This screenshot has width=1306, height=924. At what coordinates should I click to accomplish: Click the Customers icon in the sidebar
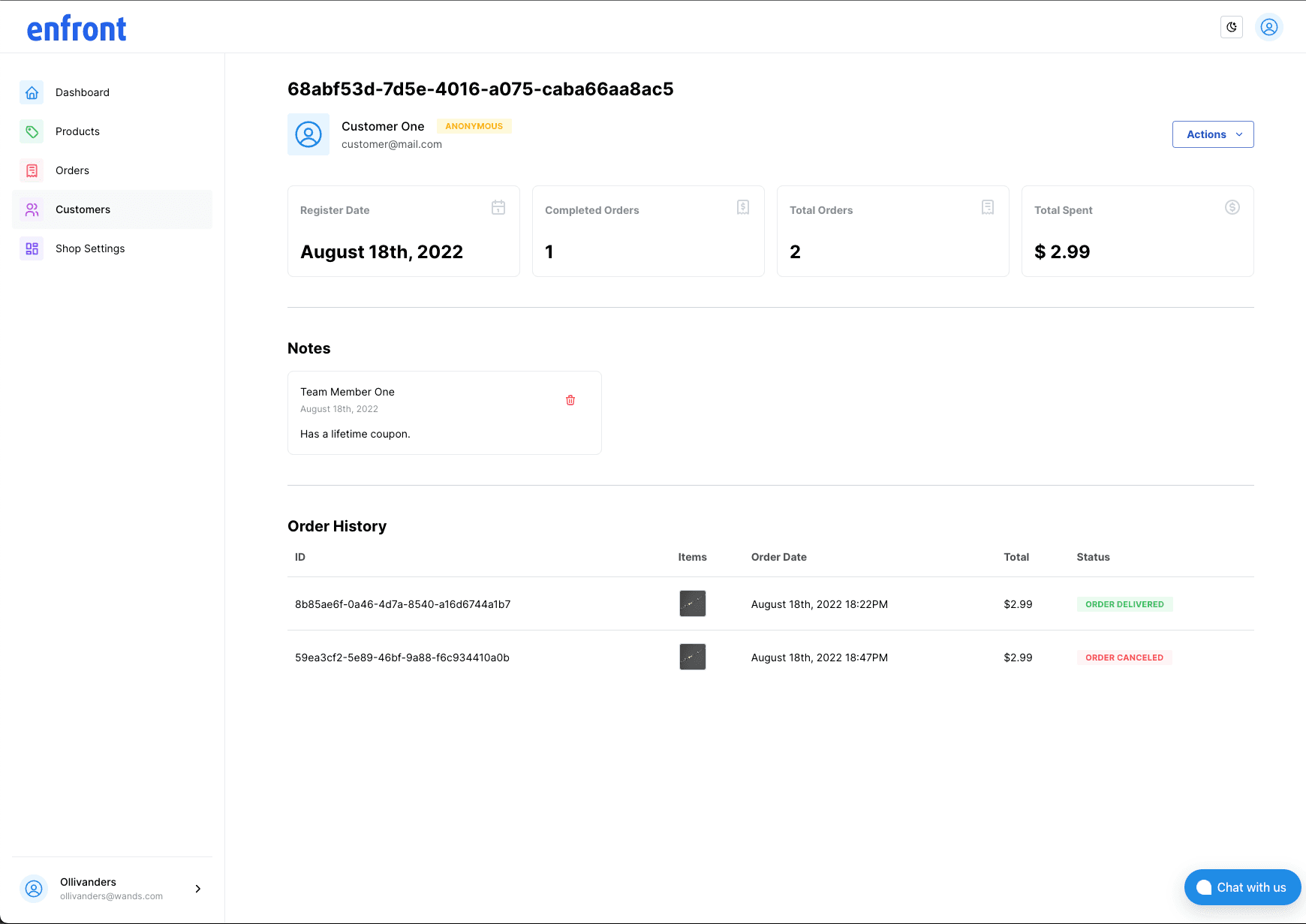coord(32,209)
